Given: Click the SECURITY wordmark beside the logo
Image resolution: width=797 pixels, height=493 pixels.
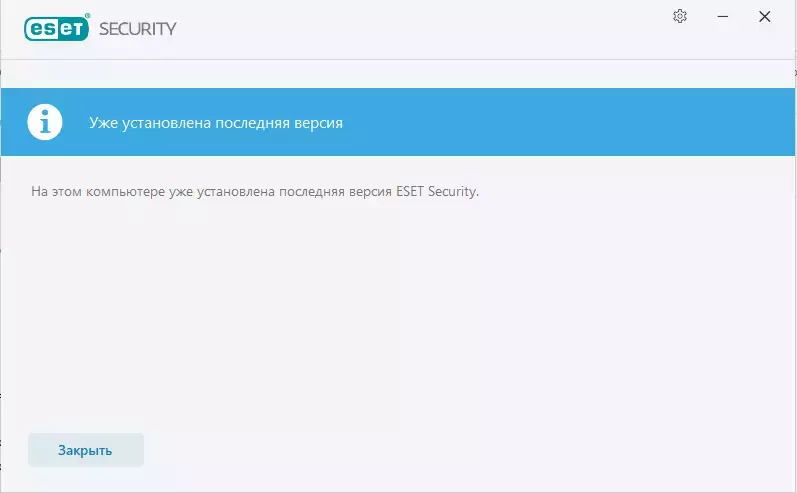Looking at the screenshot, I should (138, 29).
